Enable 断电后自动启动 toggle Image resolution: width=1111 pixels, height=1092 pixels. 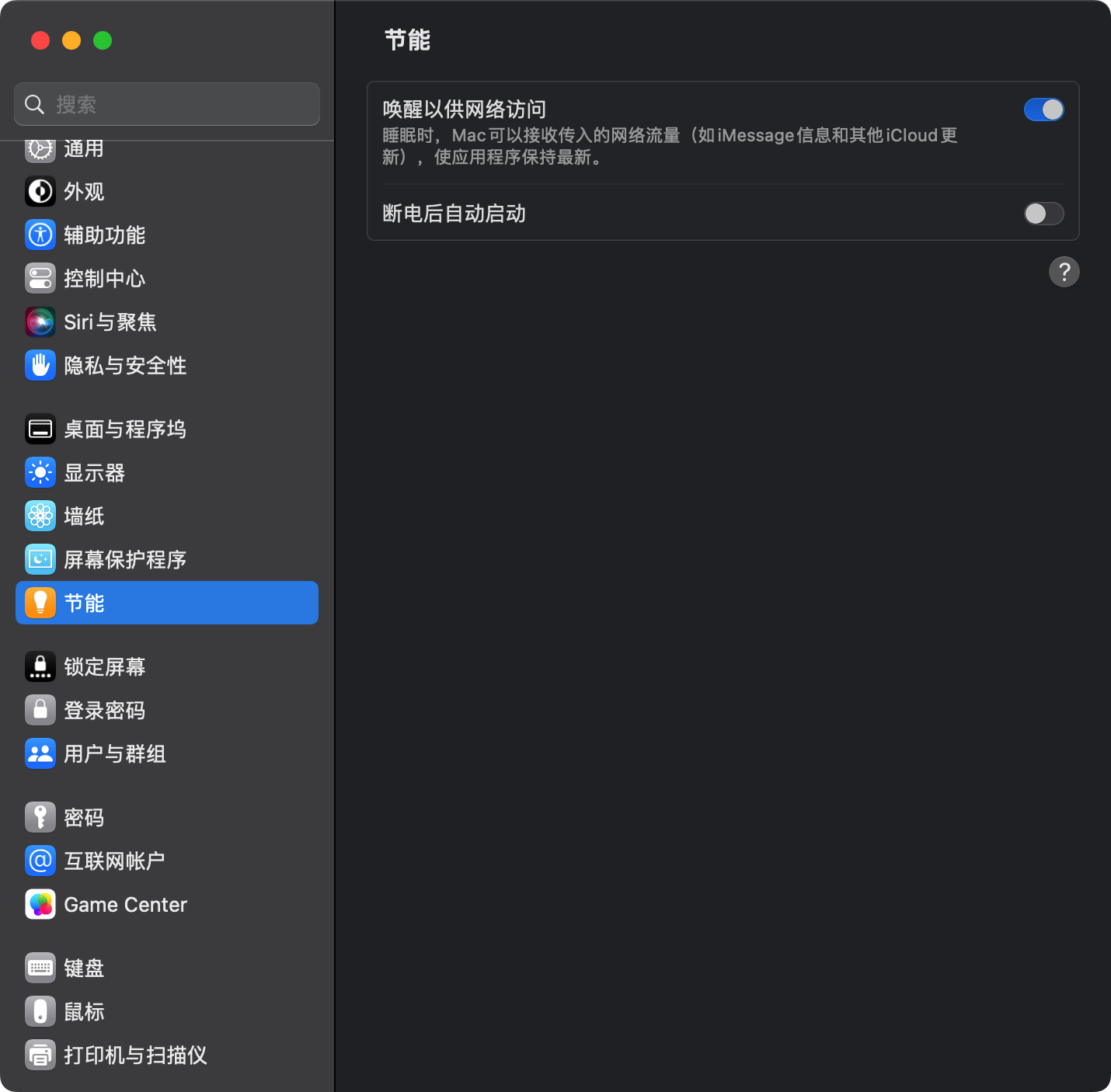coord(1043,214)
